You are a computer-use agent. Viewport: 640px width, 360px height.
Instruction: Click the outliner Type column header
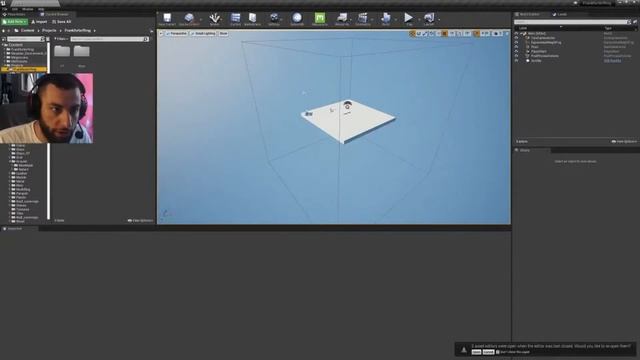608,28
